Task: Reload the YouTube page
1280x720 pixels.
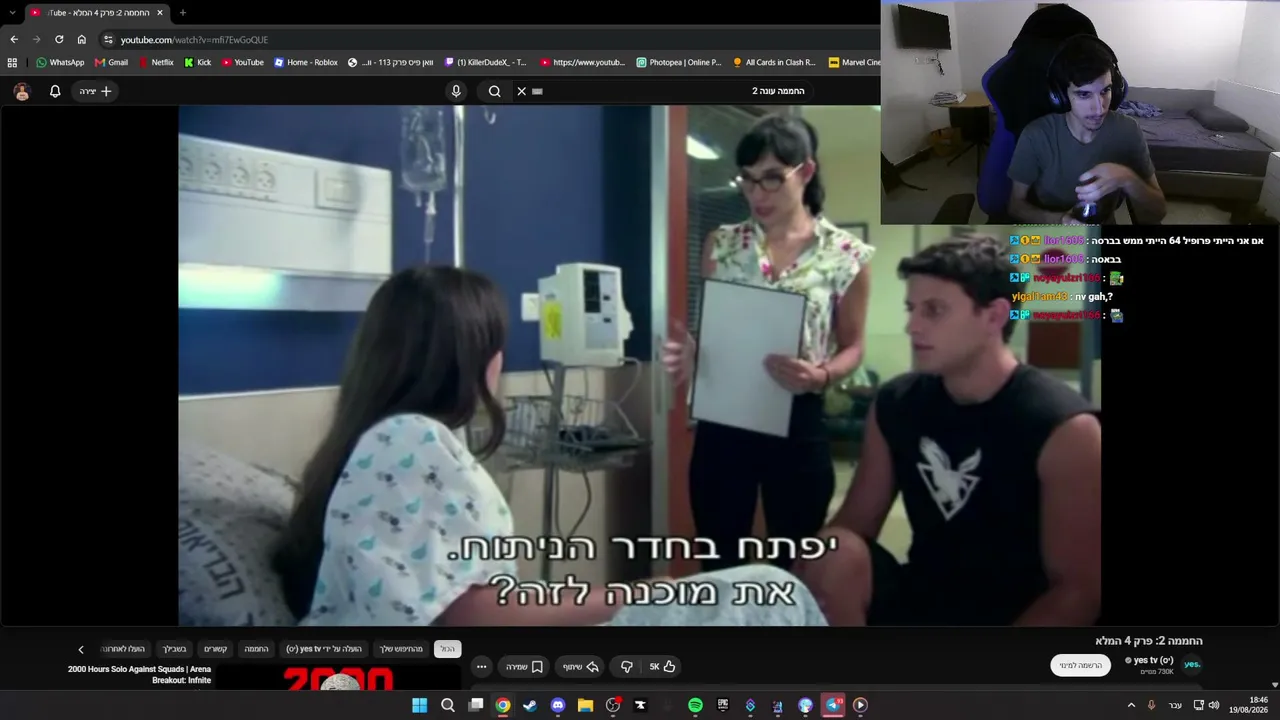Action: tap(59, 39)
